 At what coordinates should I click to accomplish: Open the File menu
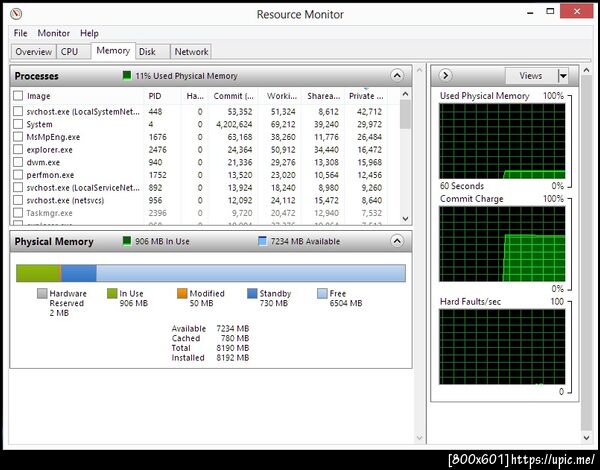[x=20, y=33]
